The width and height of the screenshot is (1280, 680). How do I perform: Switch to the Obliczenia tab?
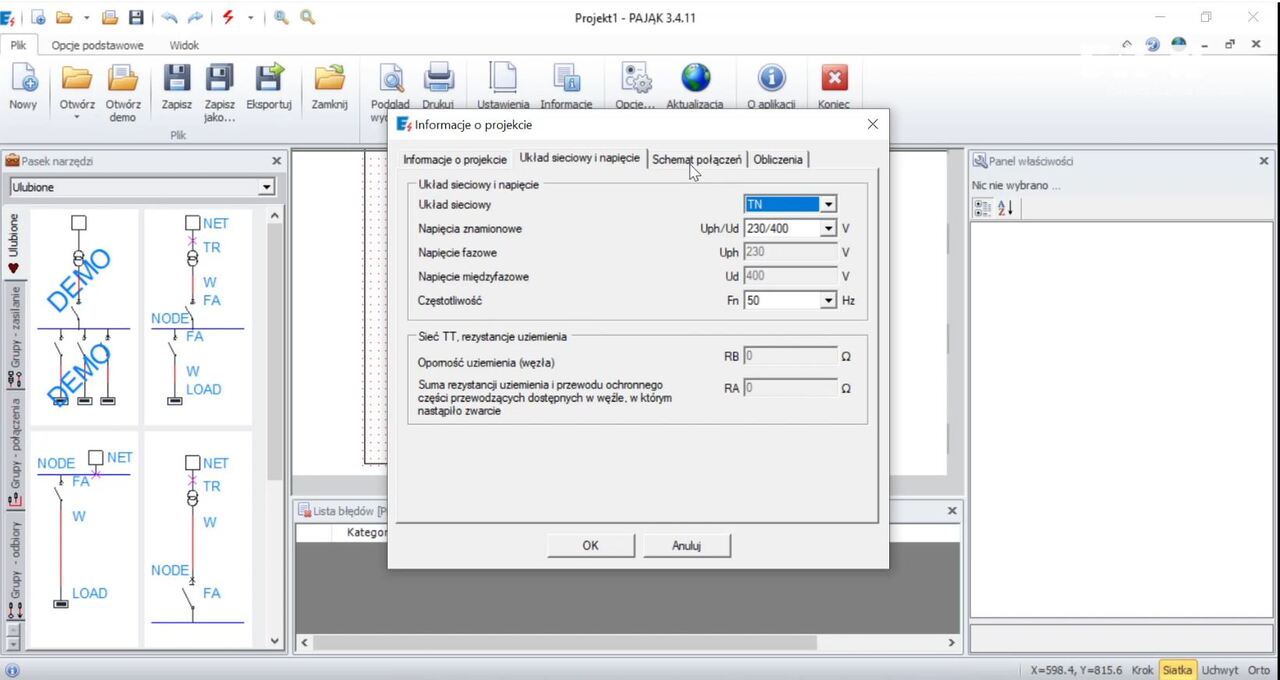[778, 159]
